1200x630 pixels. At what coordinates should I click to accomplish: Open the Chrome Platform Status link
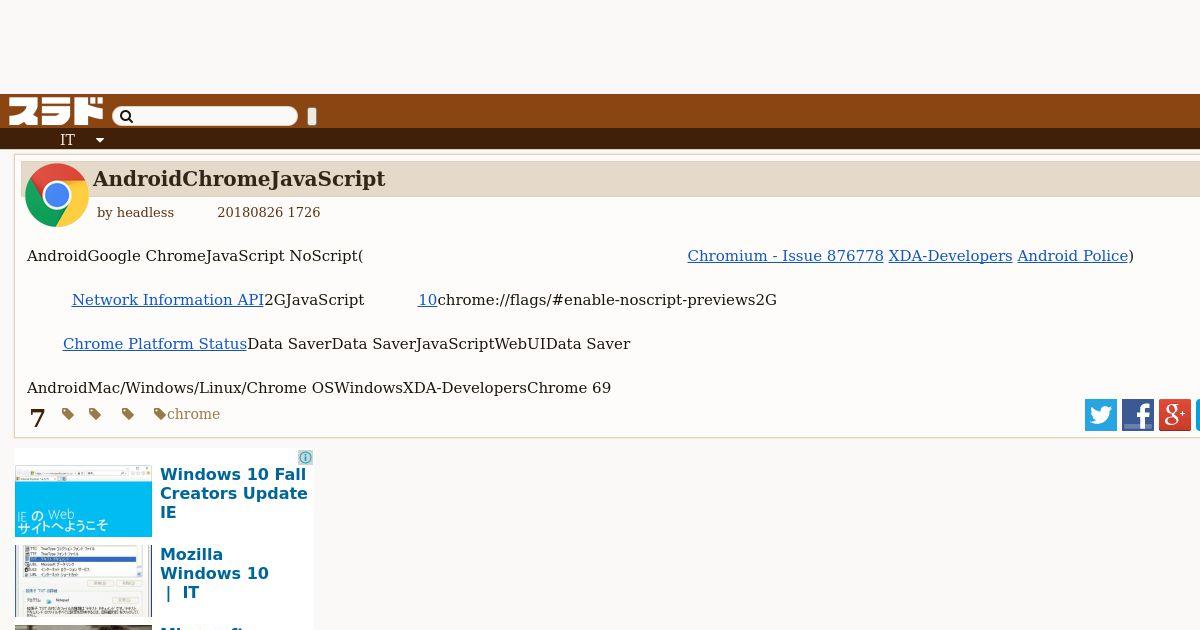[x=155, y=344]
